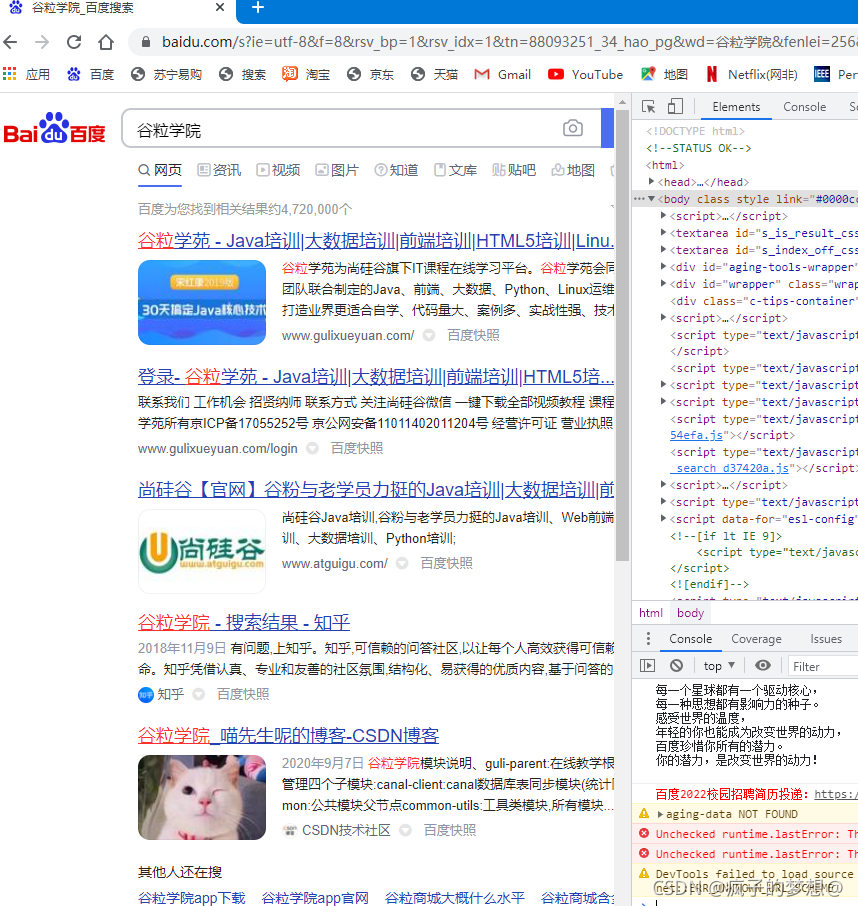Viewport: 858px width, 906px height.
Task: Switch to 图片 search tab
Action: tap(337, 170)
